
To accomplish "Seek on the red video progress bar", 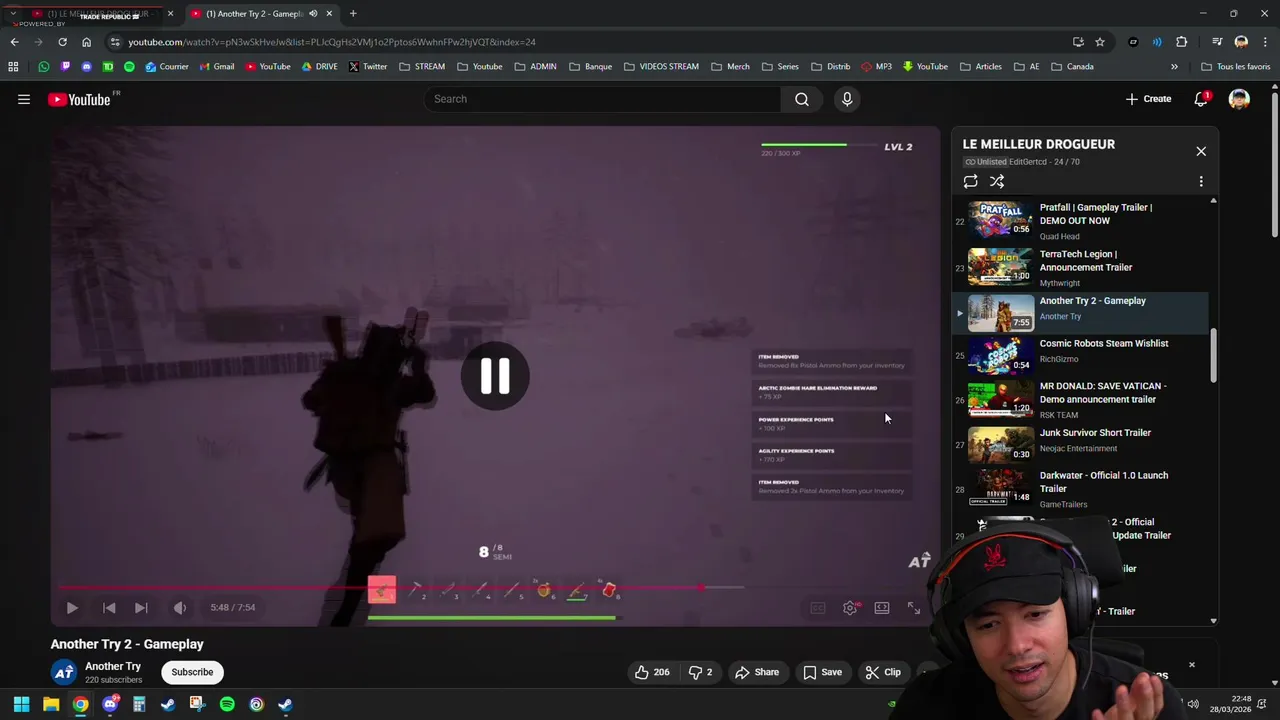I will 400,587.
